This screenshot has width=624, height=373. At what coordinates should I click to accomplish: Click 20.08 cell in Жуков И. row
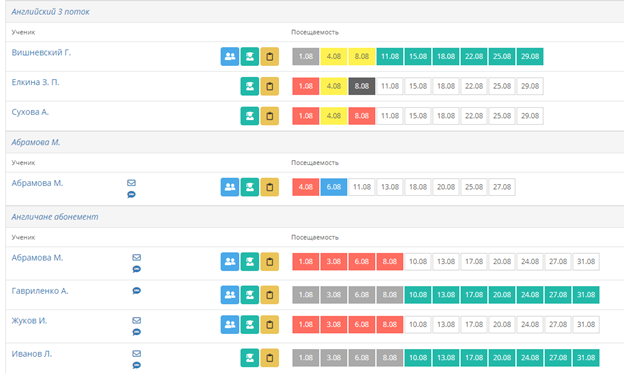pyautogui.click(x=502, y=324)
